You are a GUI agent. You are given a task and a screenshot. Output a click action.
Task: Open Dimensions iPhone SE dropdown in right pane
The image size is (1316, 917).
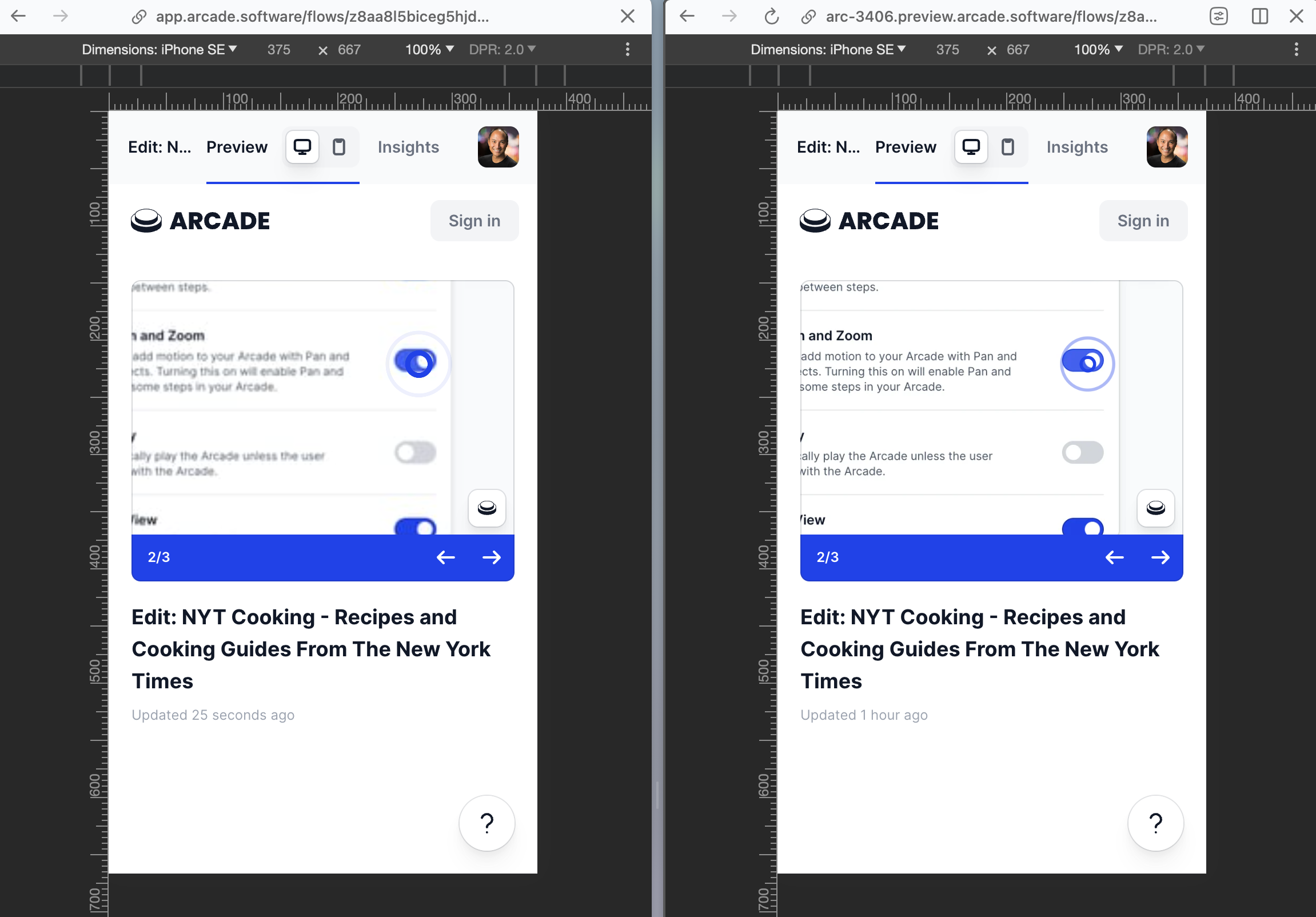tap(828, 50)
